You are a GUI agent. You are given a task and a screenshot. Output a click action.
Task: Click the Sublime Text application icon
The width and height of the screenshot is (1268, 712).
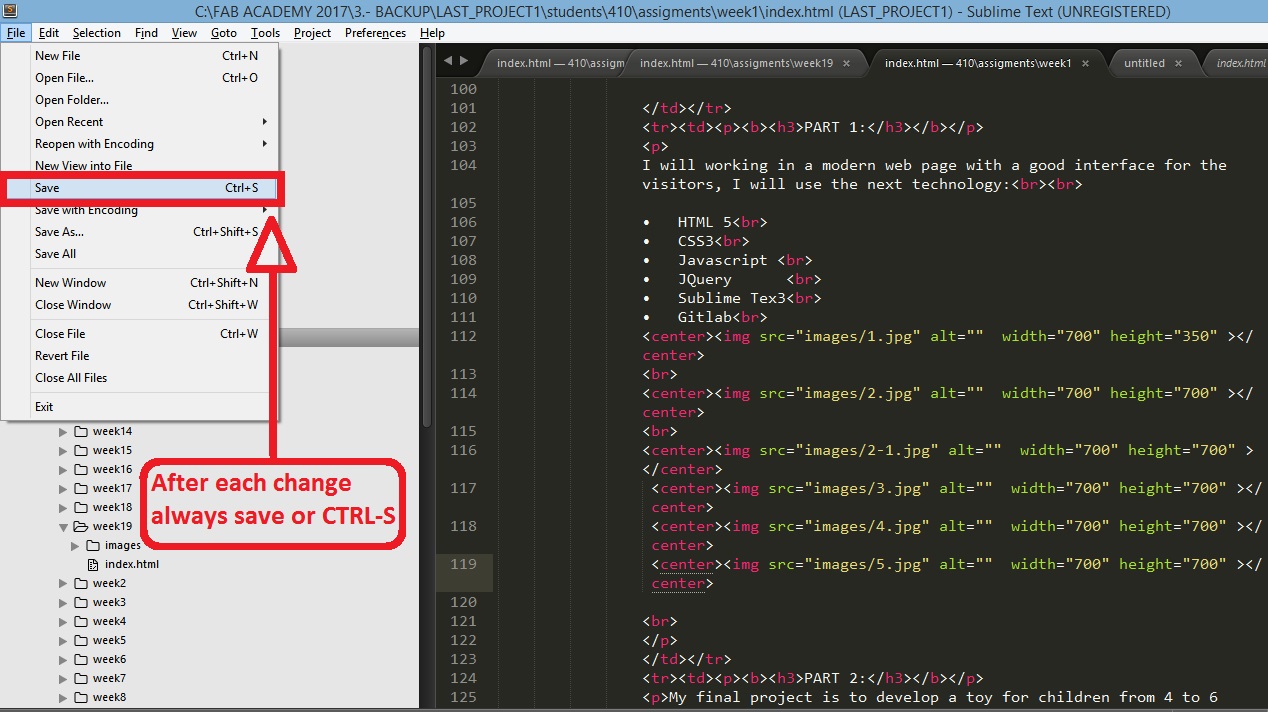(x=10, y=11)
